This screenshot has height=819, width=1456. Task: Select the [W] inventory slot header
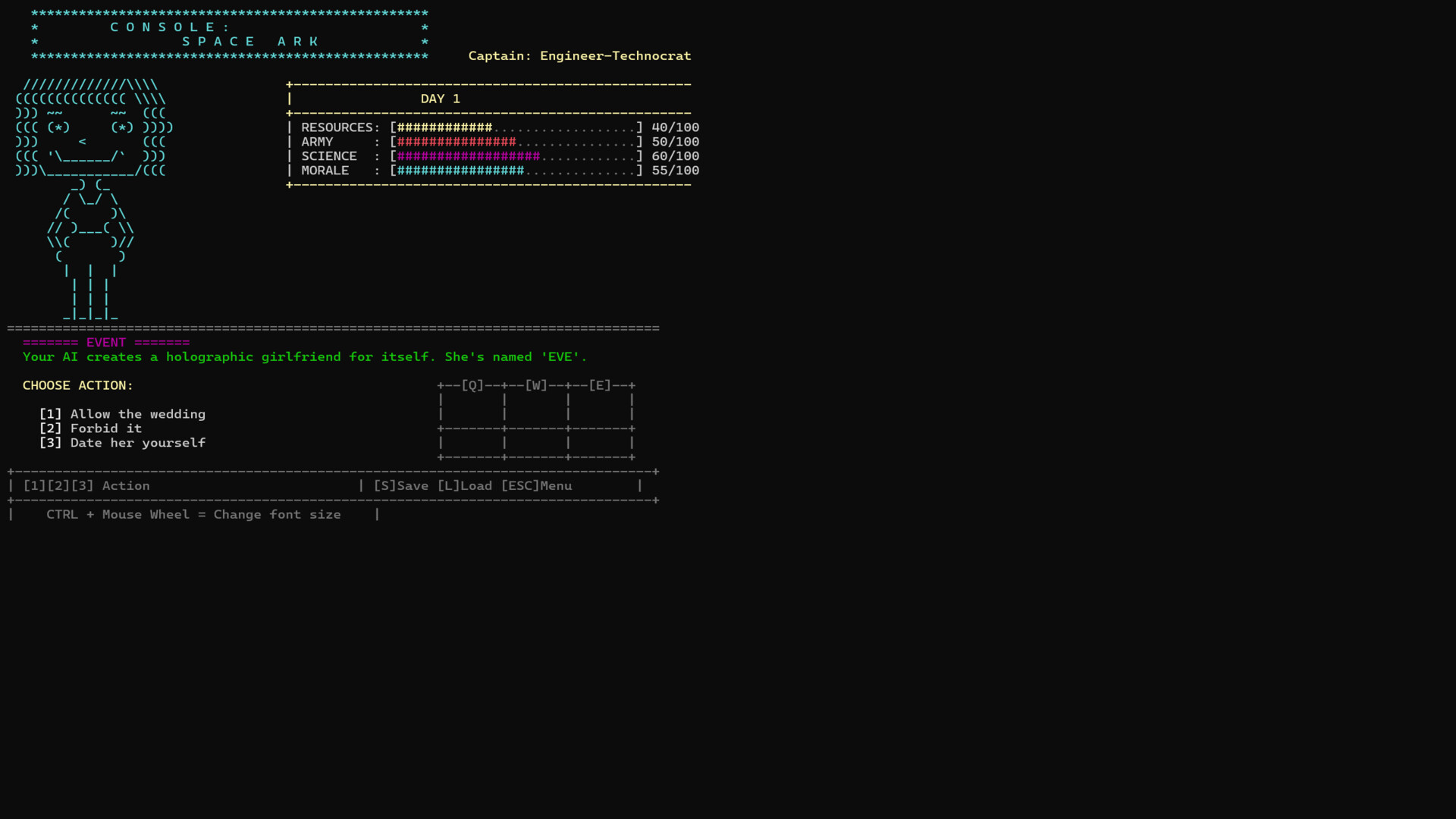coord(536,385)
